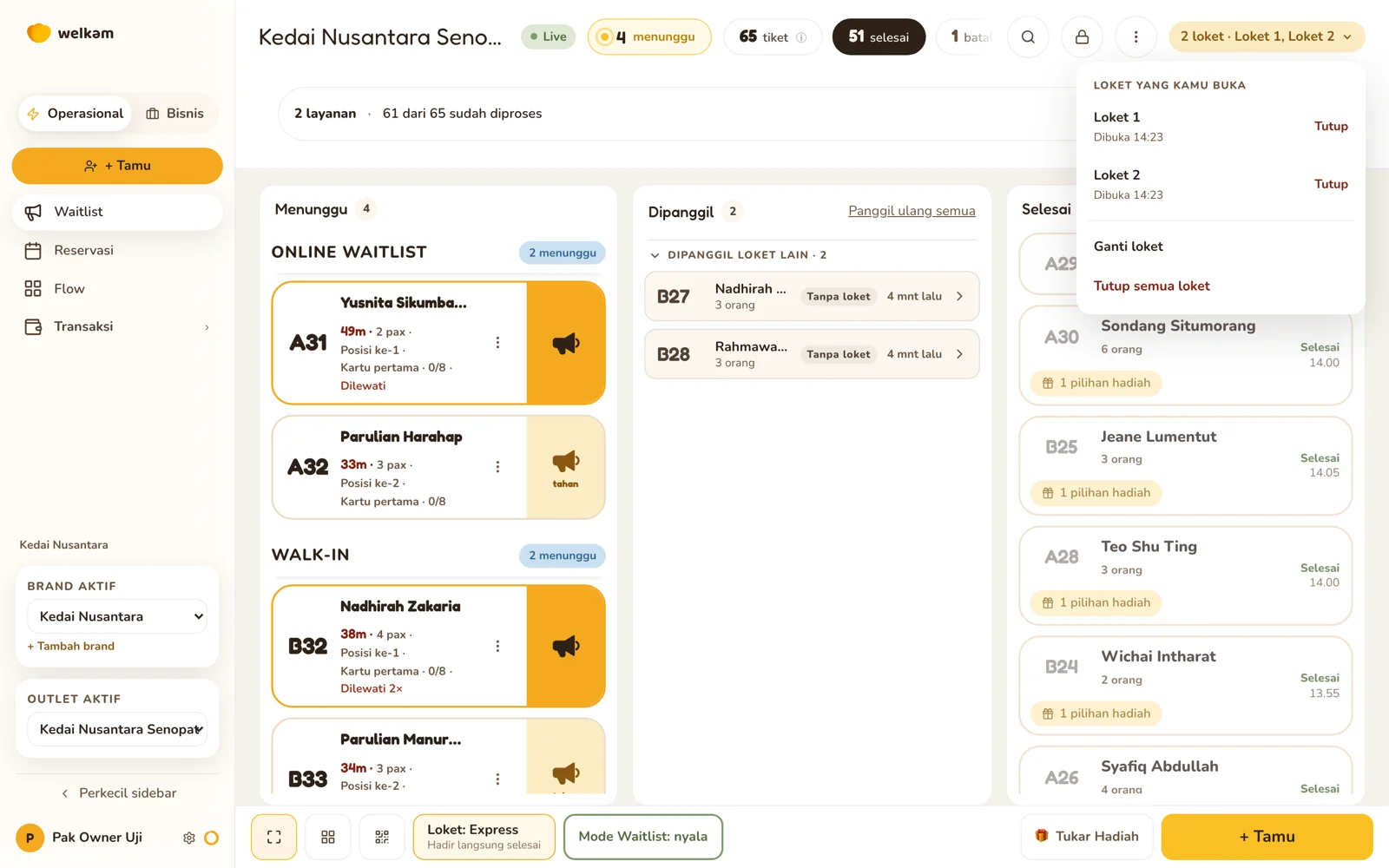Toggle Mode Waitlist nyala
Screen dimensions: 1389x868
click(x=643, y=837)
